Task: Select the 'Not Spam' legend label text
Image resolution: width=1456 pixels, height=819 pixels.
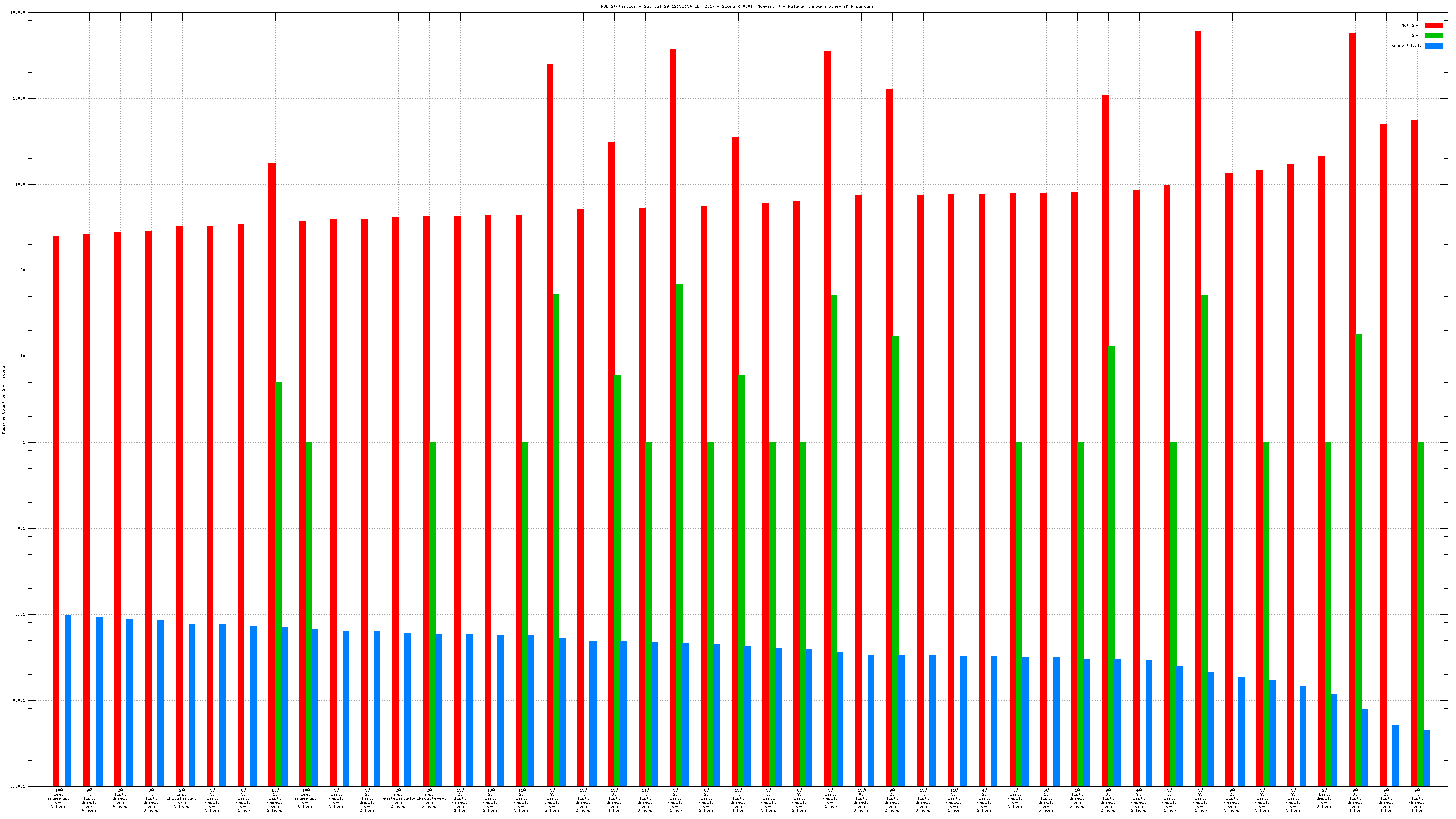Action: [x=1412, y=25]
